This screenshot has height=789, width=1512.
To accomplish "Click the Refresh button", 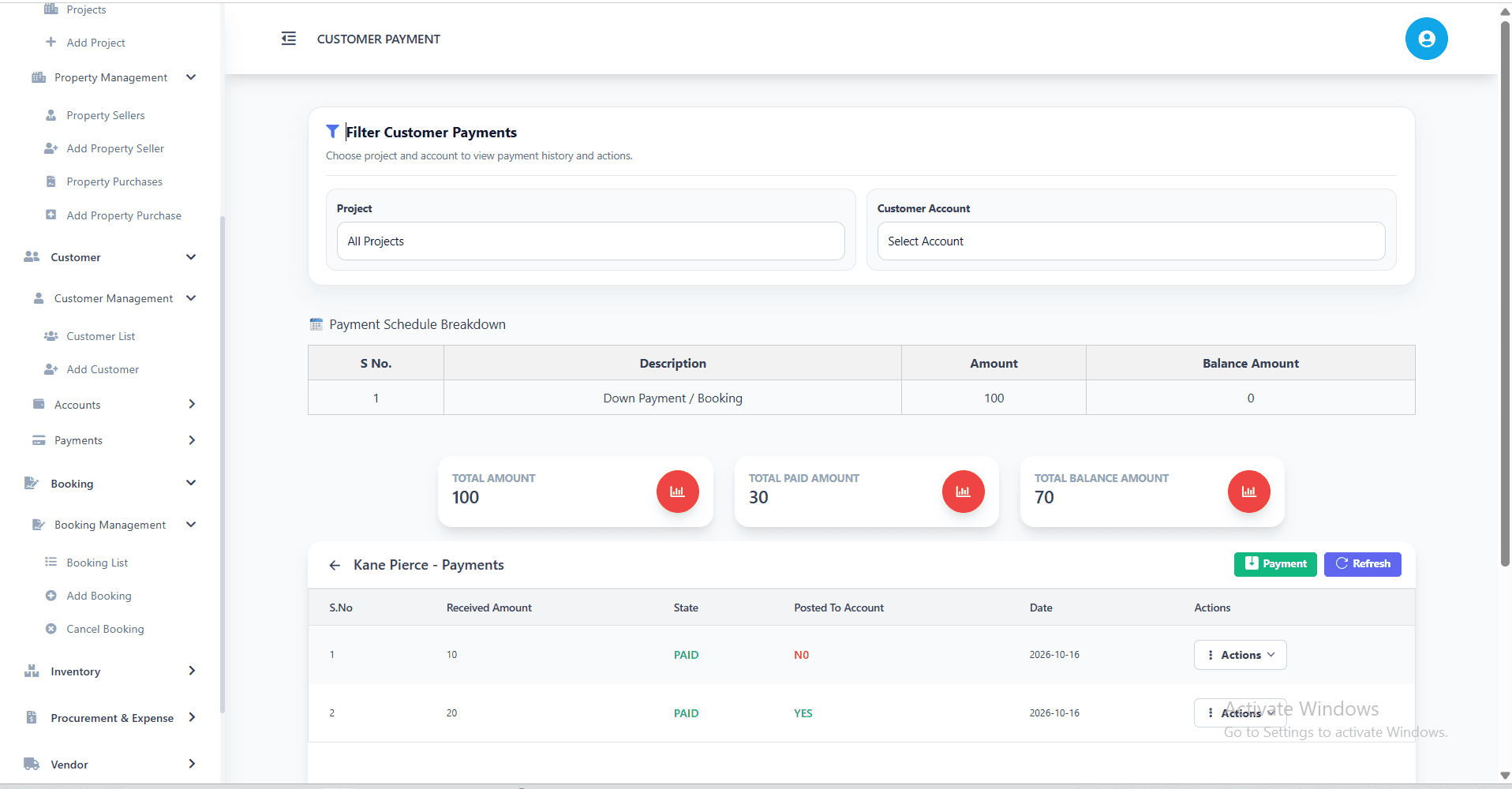I will 1363,564.
